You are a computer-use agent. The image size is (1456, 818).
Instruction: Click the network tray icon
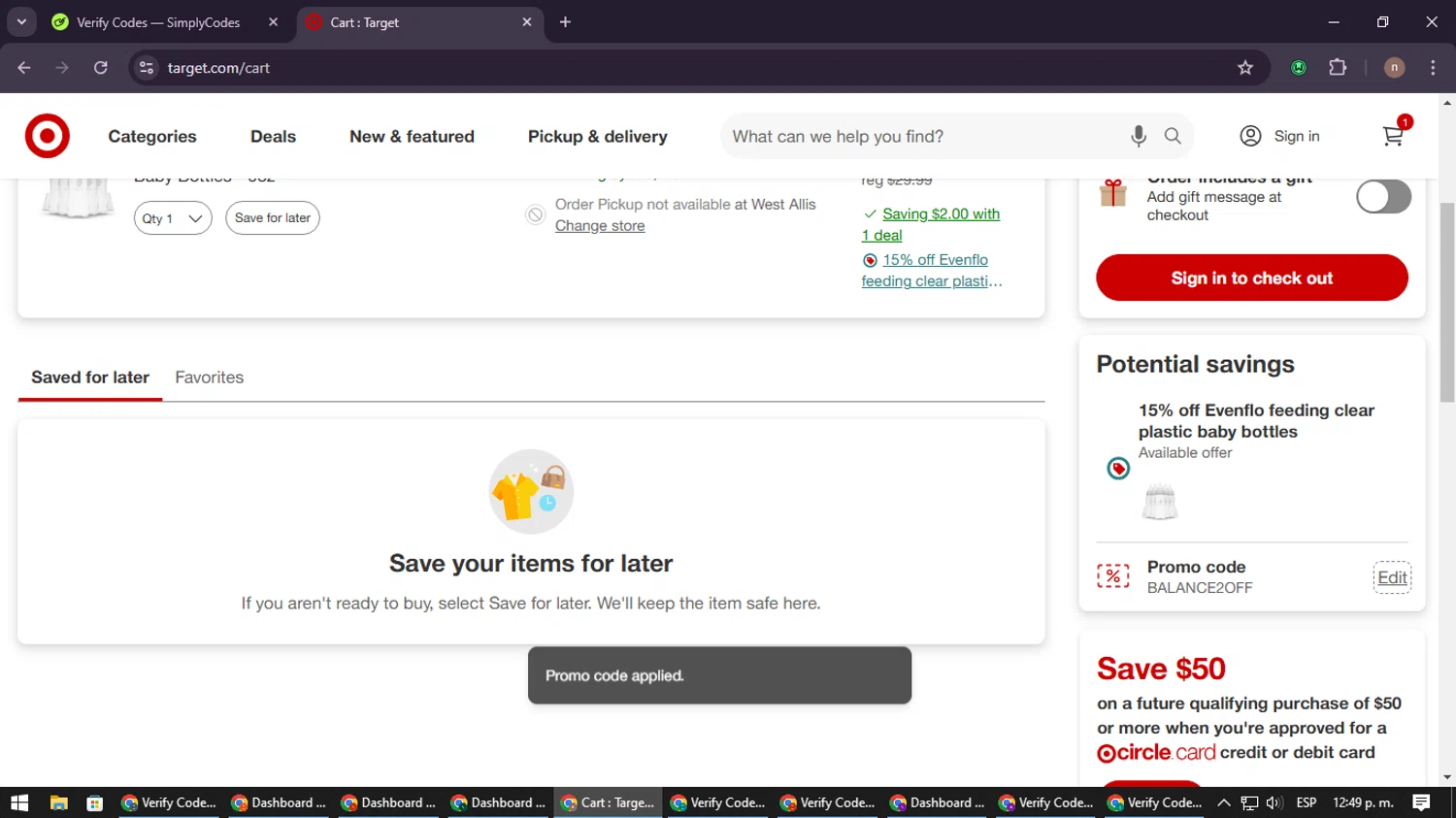pos(1249,802)
